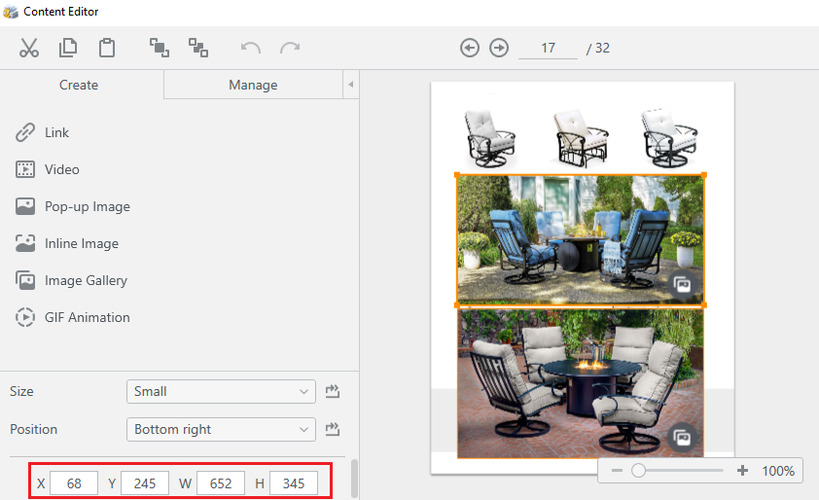Click the X coordinate field
Screen dimensions: 819x500
click(x=74, y=483)
